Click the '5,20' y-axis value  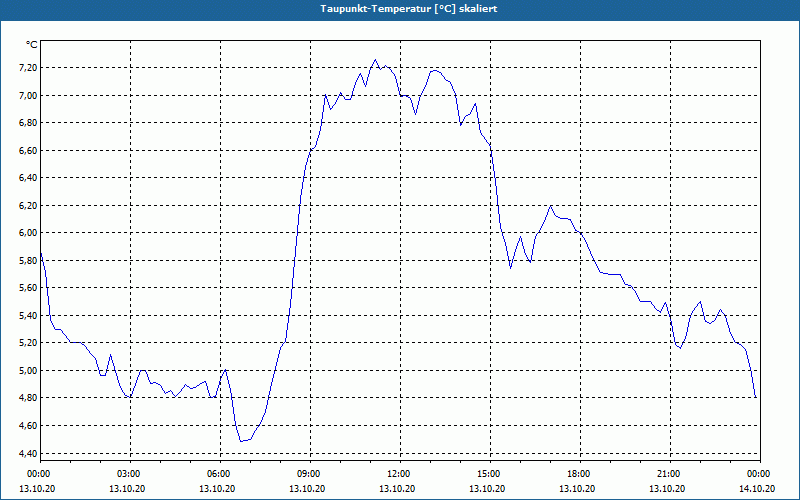28,343
